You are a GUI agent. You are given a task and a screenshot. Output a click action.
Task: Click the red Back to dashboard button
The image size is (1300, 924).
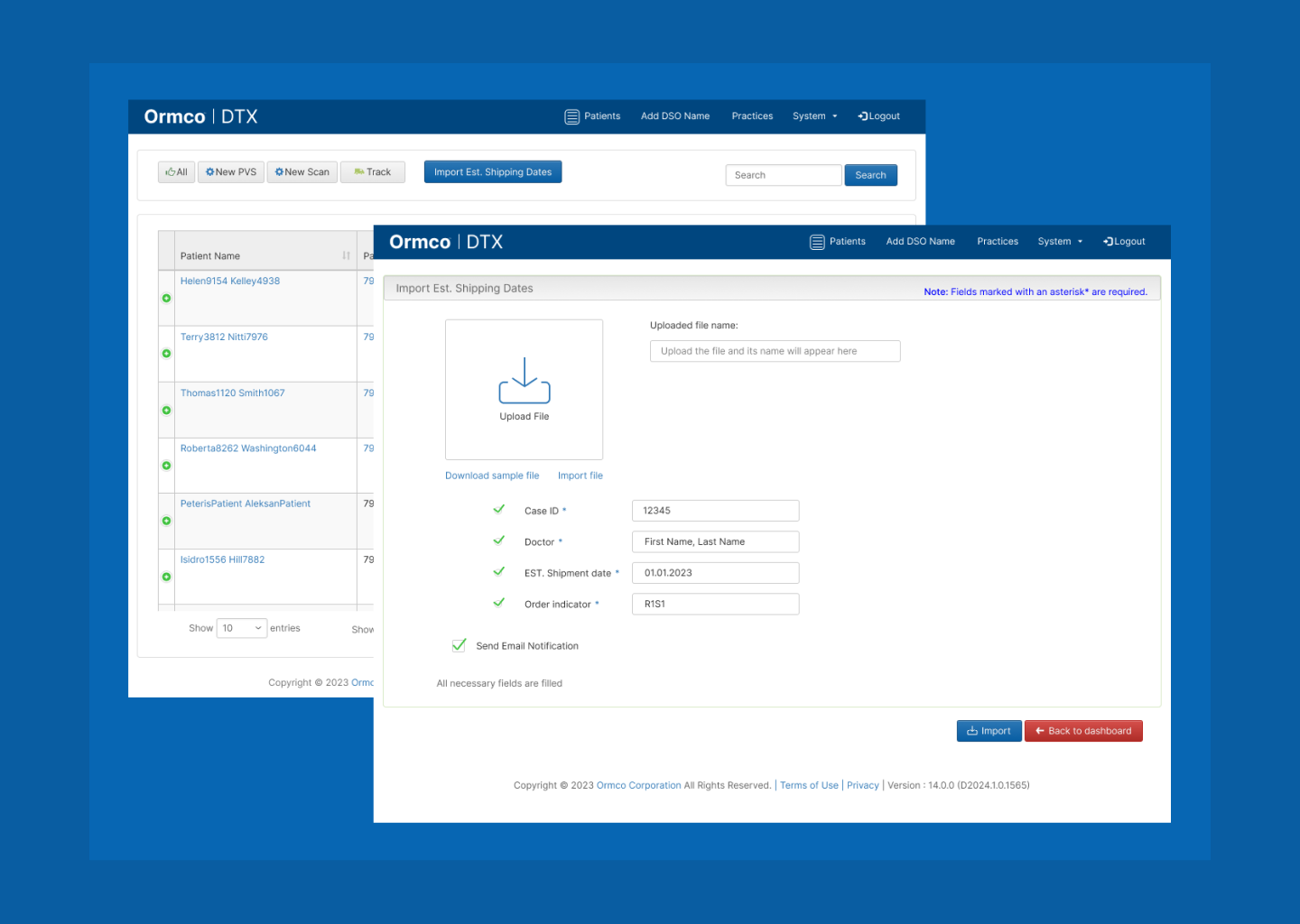click(1083, 731)
